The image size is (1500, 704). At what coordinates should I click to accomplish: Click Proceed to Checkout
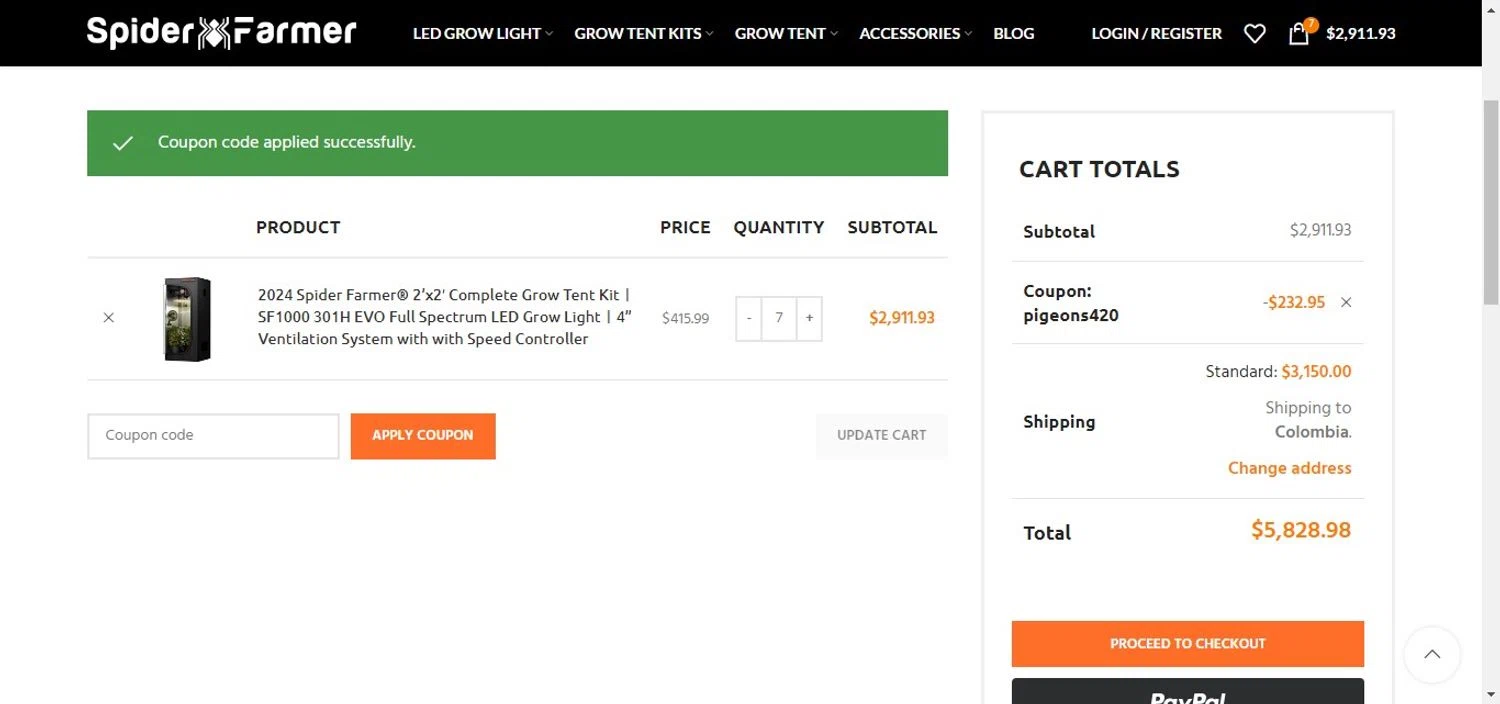coord(1187,644)
